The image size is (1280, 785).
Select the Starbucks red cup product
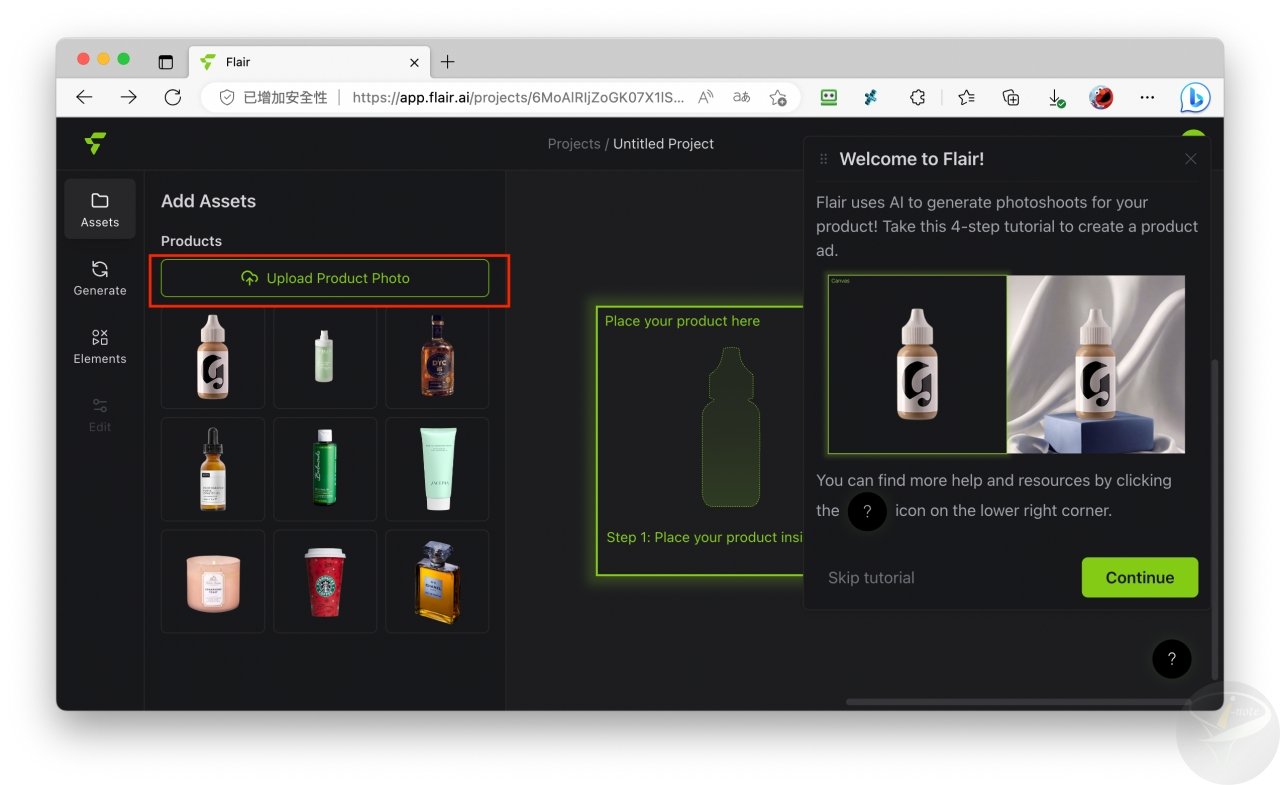click(x=325, y=581)
